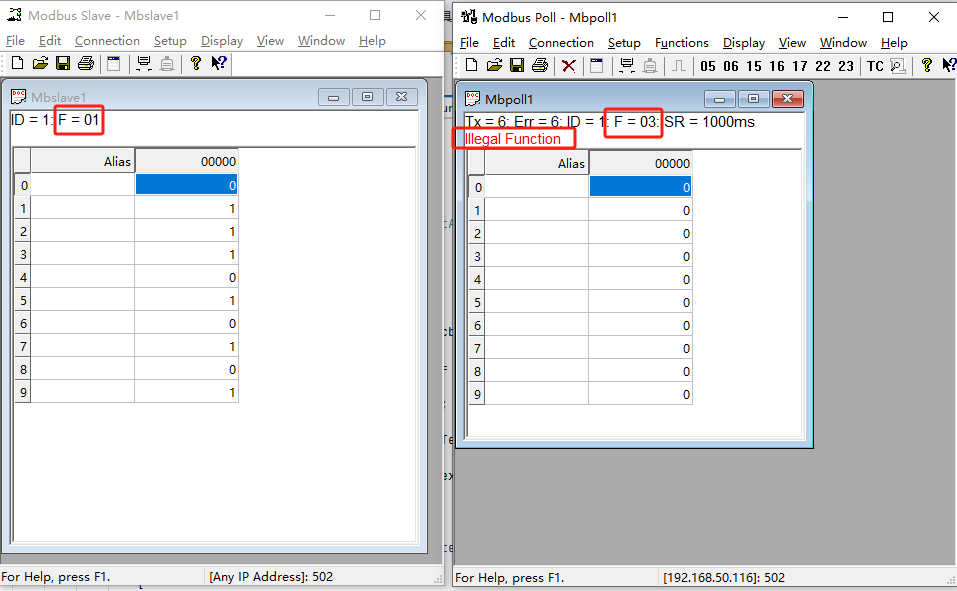The image size is (957, 591).
Task: Click Disconnect icon in Modbus Slave toolbar
Action: (167, 63)
